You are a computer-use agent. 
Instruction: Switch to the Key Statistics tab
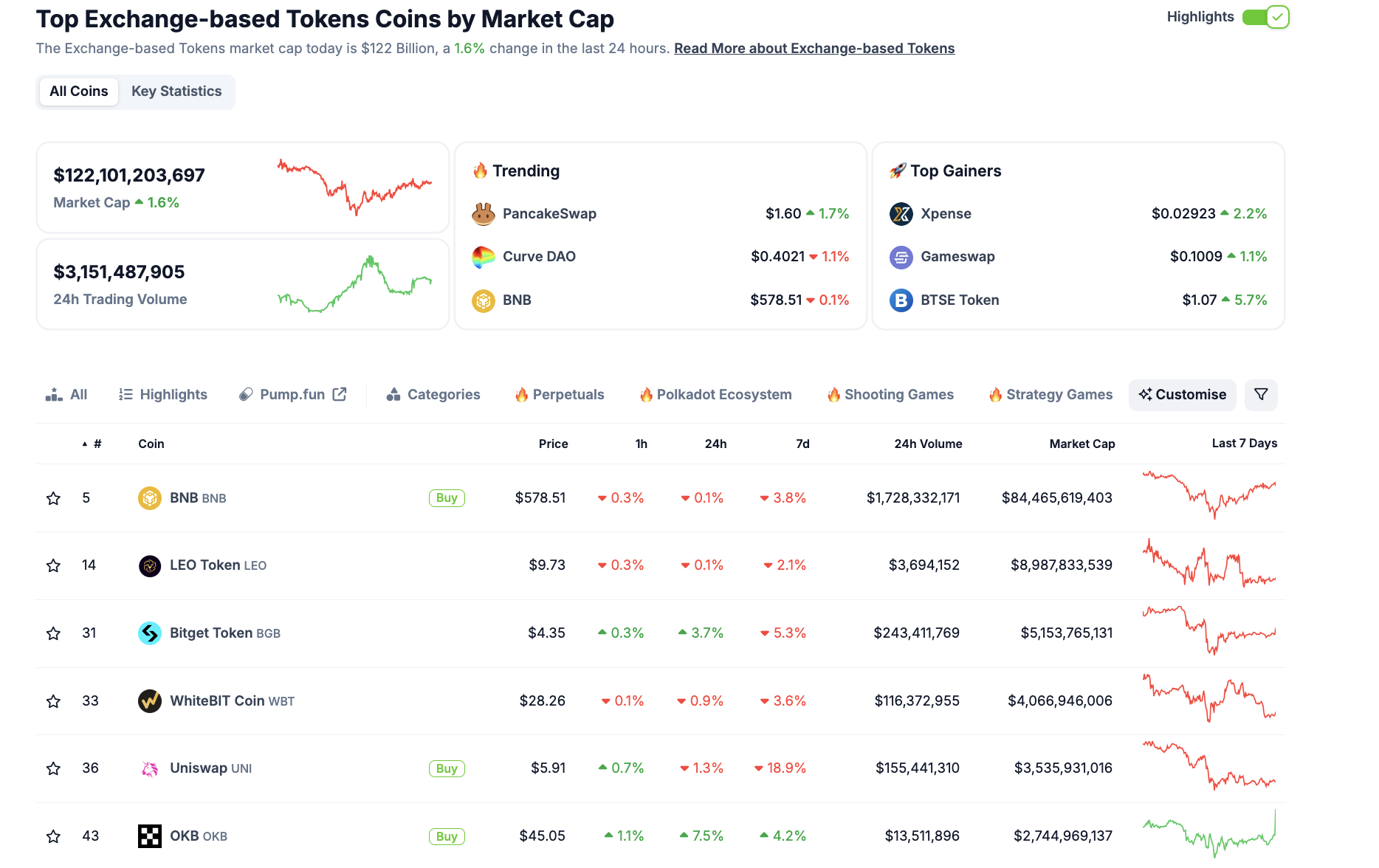click(x=176, y=92)
